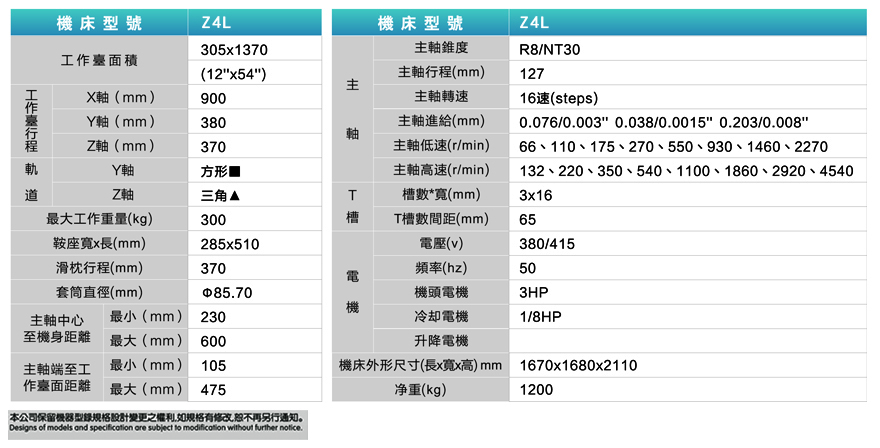Image resolution: width=880 pixels, height=448 pixels.
Task: Click the 最大工作重量(kg) label
Action: (99, 219)
